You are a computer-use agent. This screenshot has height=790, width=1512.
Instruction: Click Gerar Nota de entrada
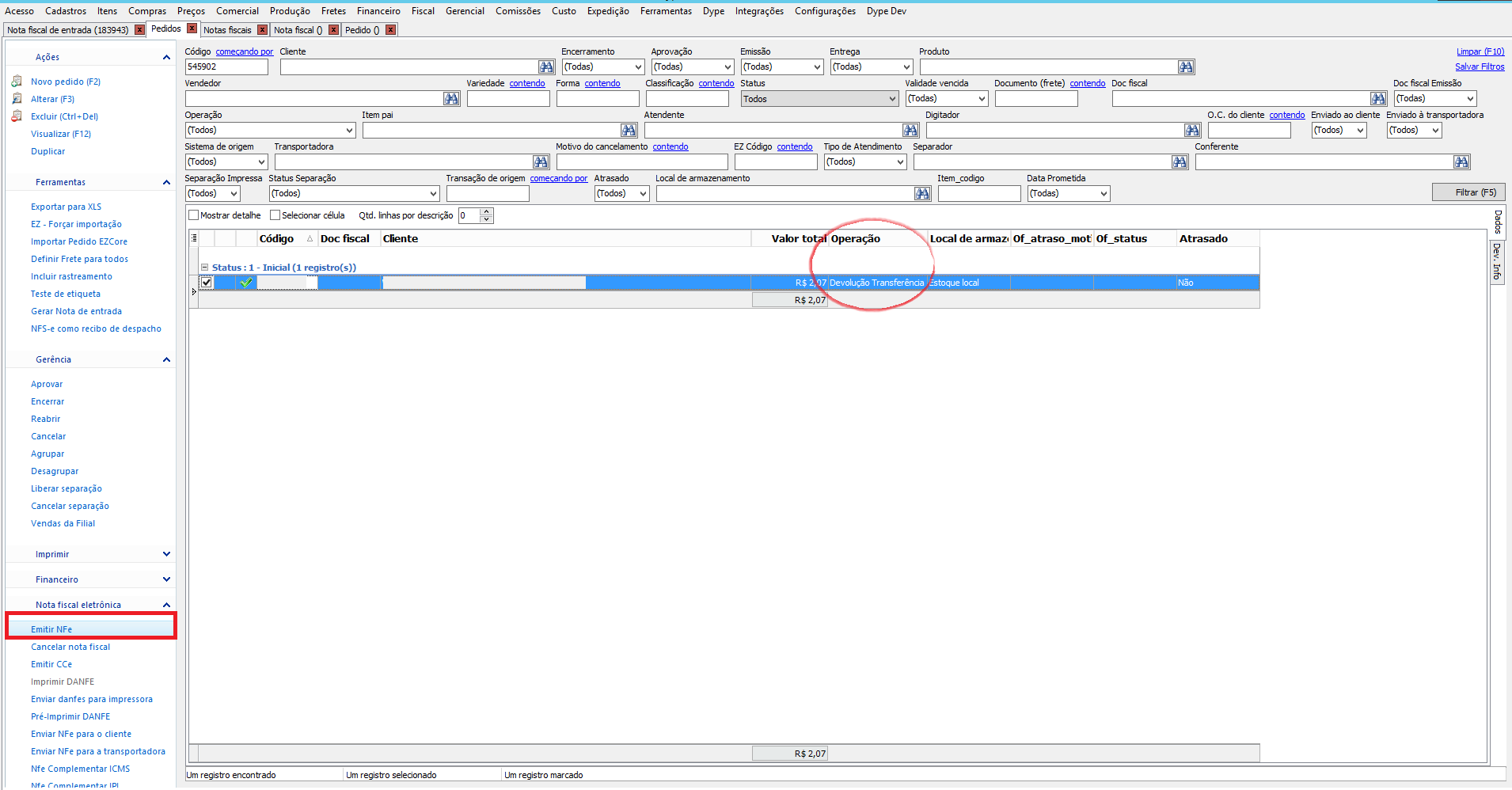coord(76,311)
